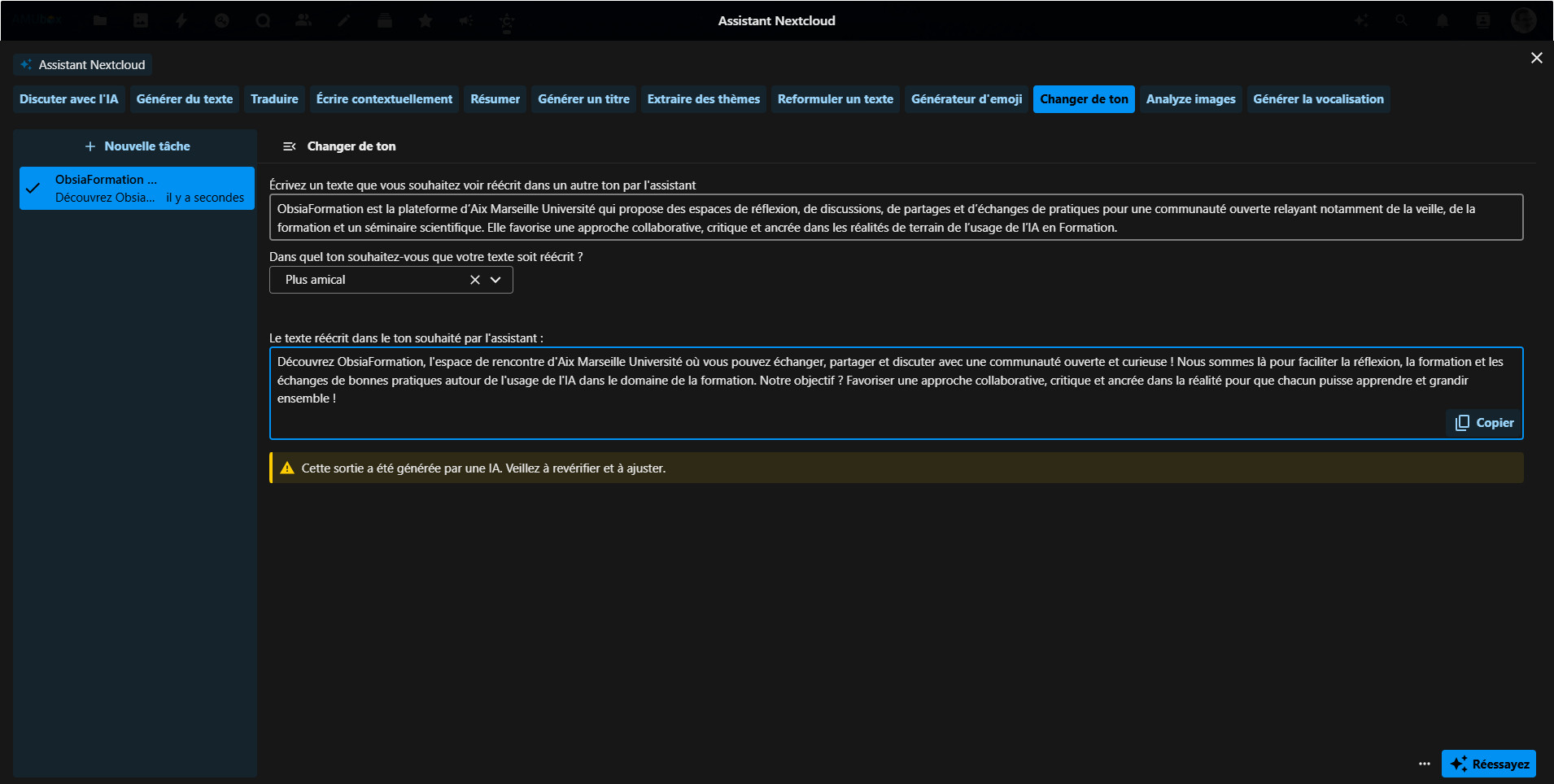Screen dimensions: 1554x784
Task: Click into the original text input field
Action: coord(895,217)
